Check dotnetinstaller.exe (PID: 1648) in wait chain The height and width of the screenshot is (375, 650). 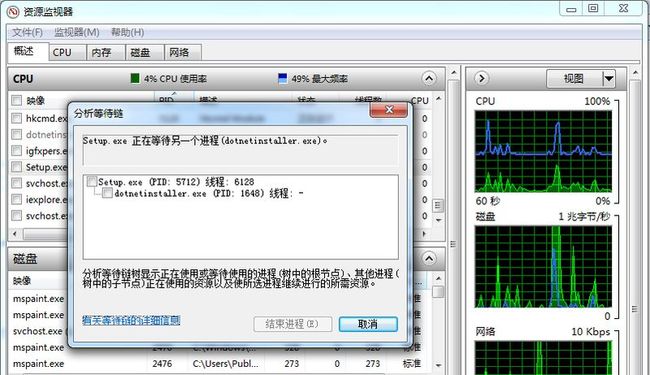point(107,193)
